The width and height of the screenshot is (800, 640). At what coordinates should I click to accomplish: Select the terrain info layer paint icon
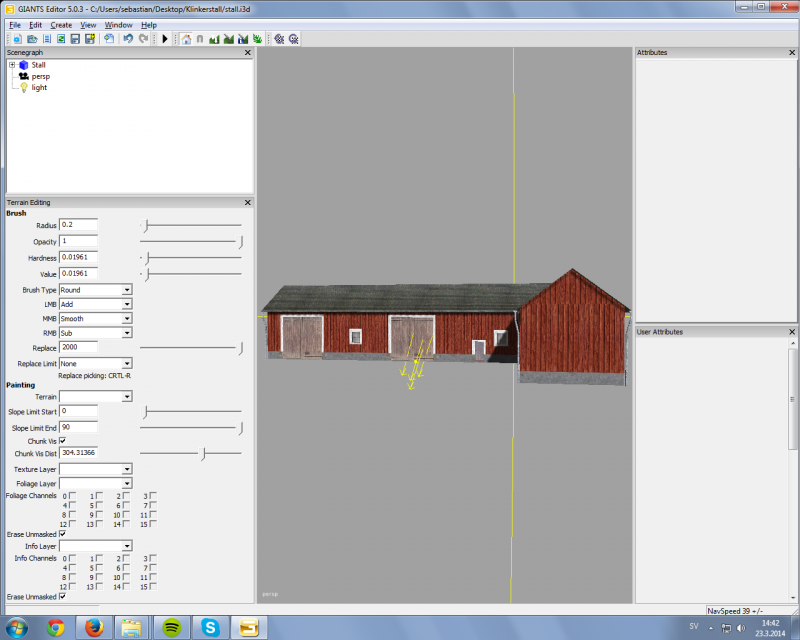(x=243, y=39)
